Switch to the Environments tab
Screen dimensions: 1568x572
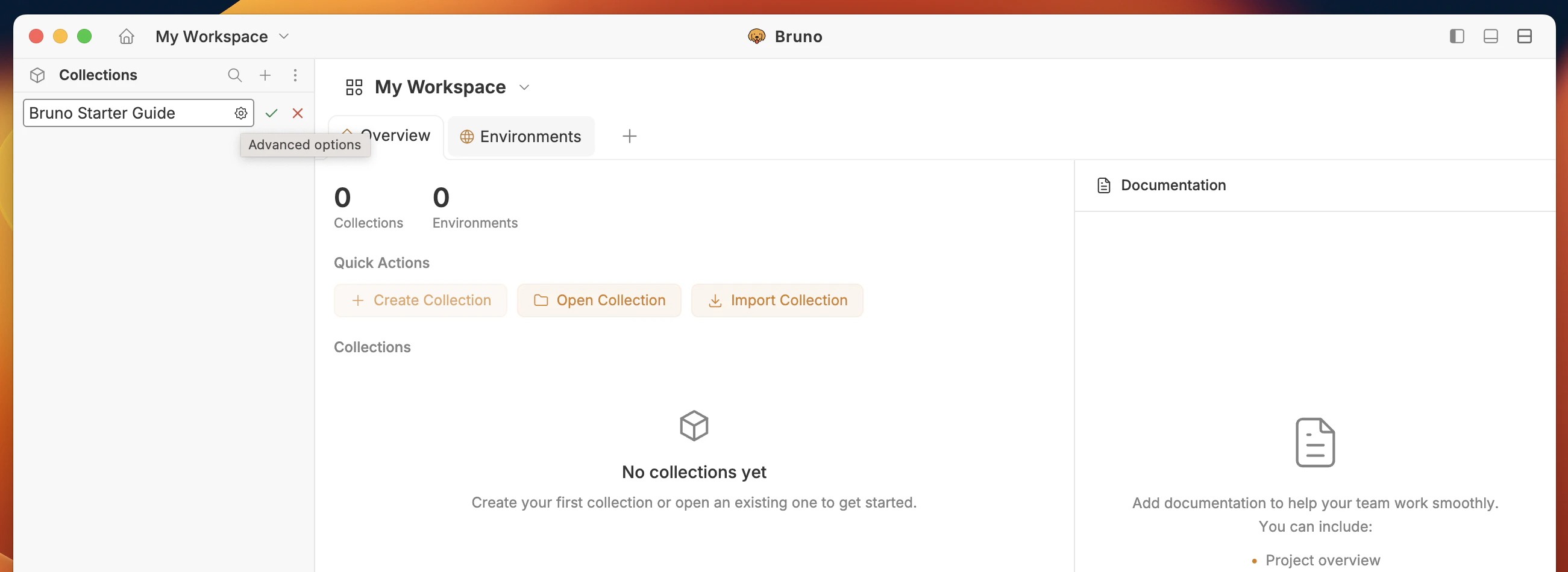tap(521, 136)
